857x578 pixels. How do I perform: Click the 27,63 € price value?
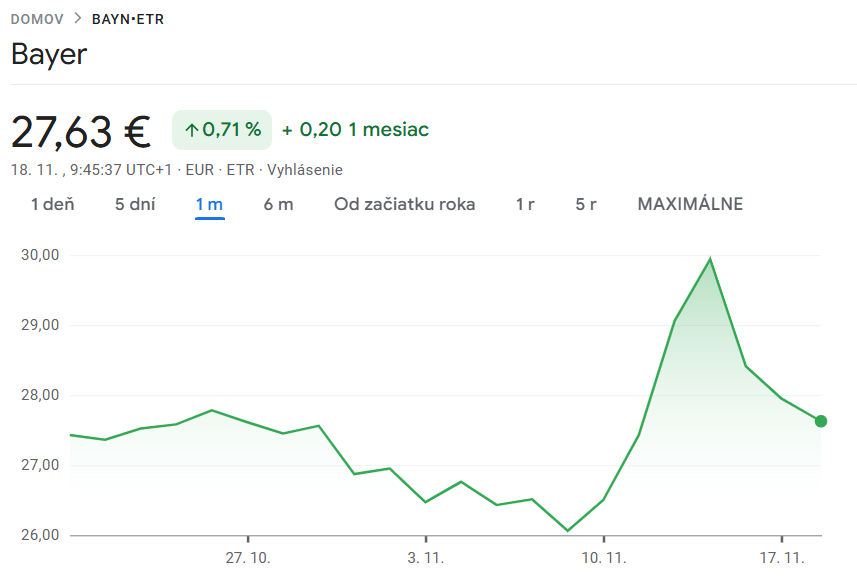pyautogui.click(x=81, y=131)
